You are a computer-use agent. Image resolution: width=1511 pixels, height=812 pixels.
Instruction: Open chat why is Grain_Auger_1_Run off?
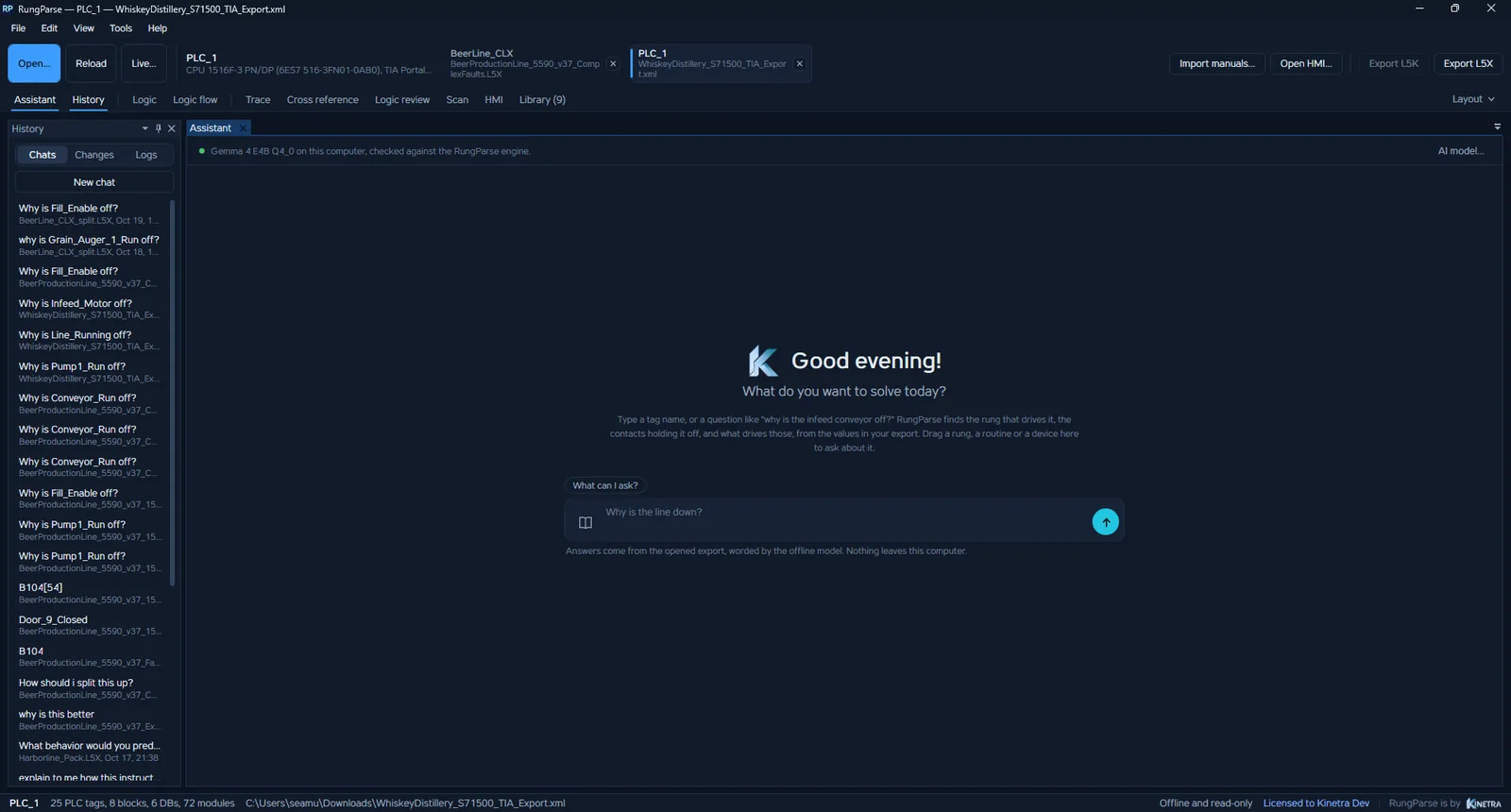90,245
